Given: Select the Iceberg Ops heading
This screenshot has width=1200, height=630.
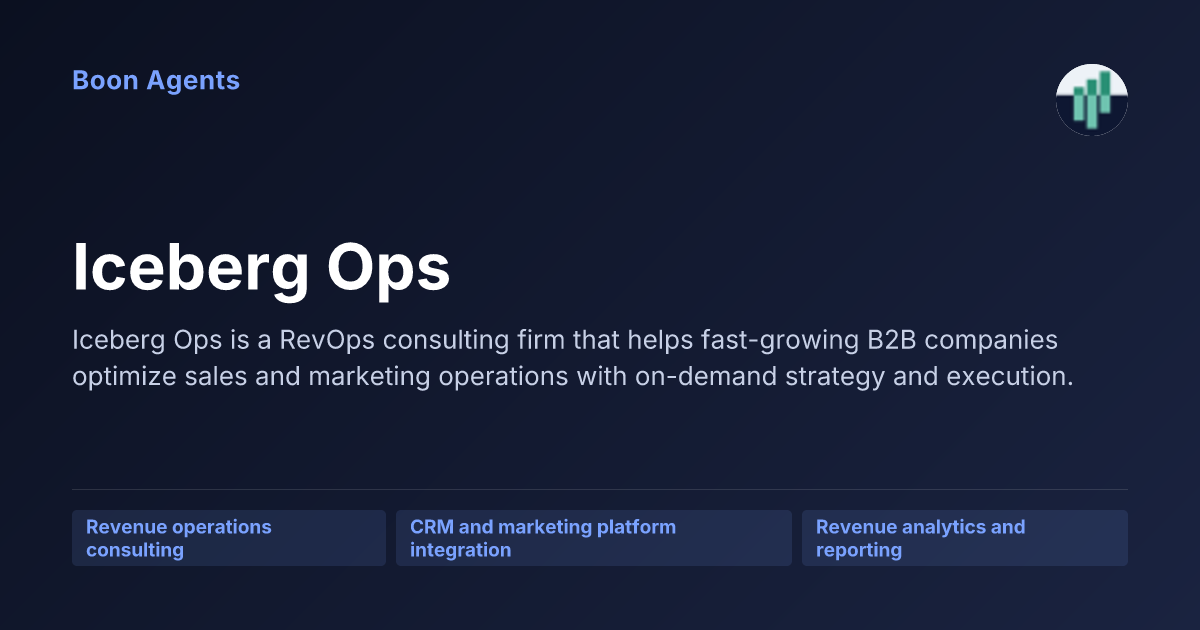Looking at the screenshot, I should [261, 268].
